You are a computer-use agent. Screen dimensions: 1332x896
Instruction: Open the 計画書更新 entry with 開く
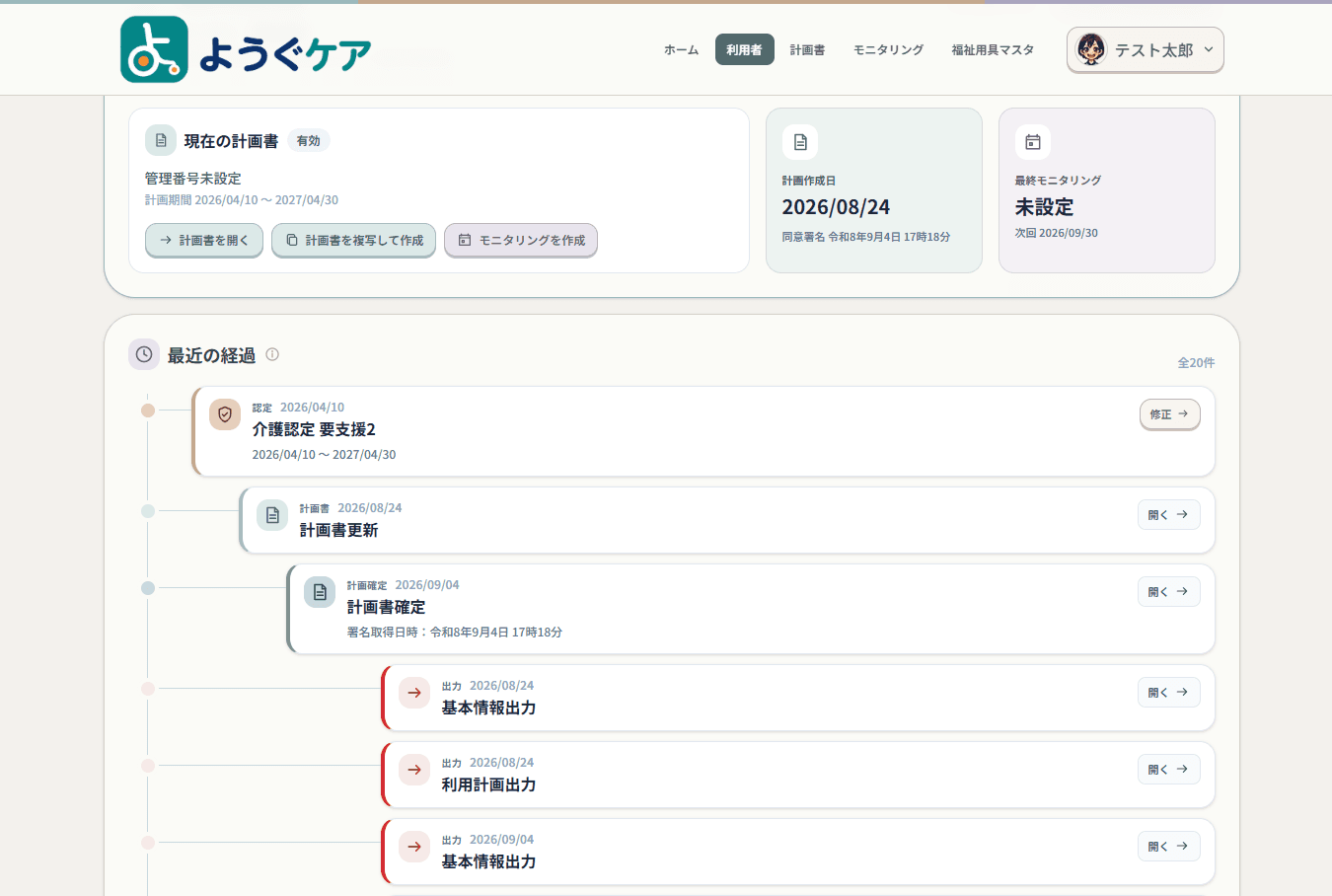[1169, 515]
